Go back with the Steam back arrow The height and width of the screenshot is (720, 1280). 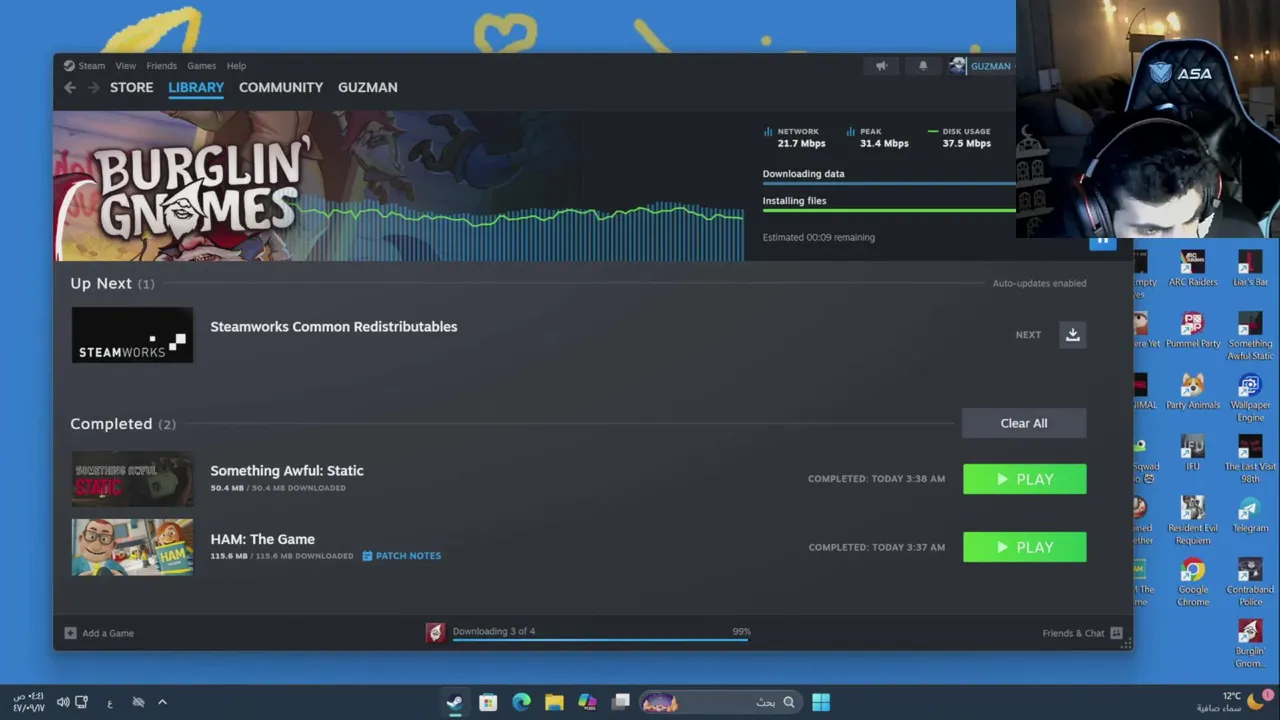(x=70, y=88)
